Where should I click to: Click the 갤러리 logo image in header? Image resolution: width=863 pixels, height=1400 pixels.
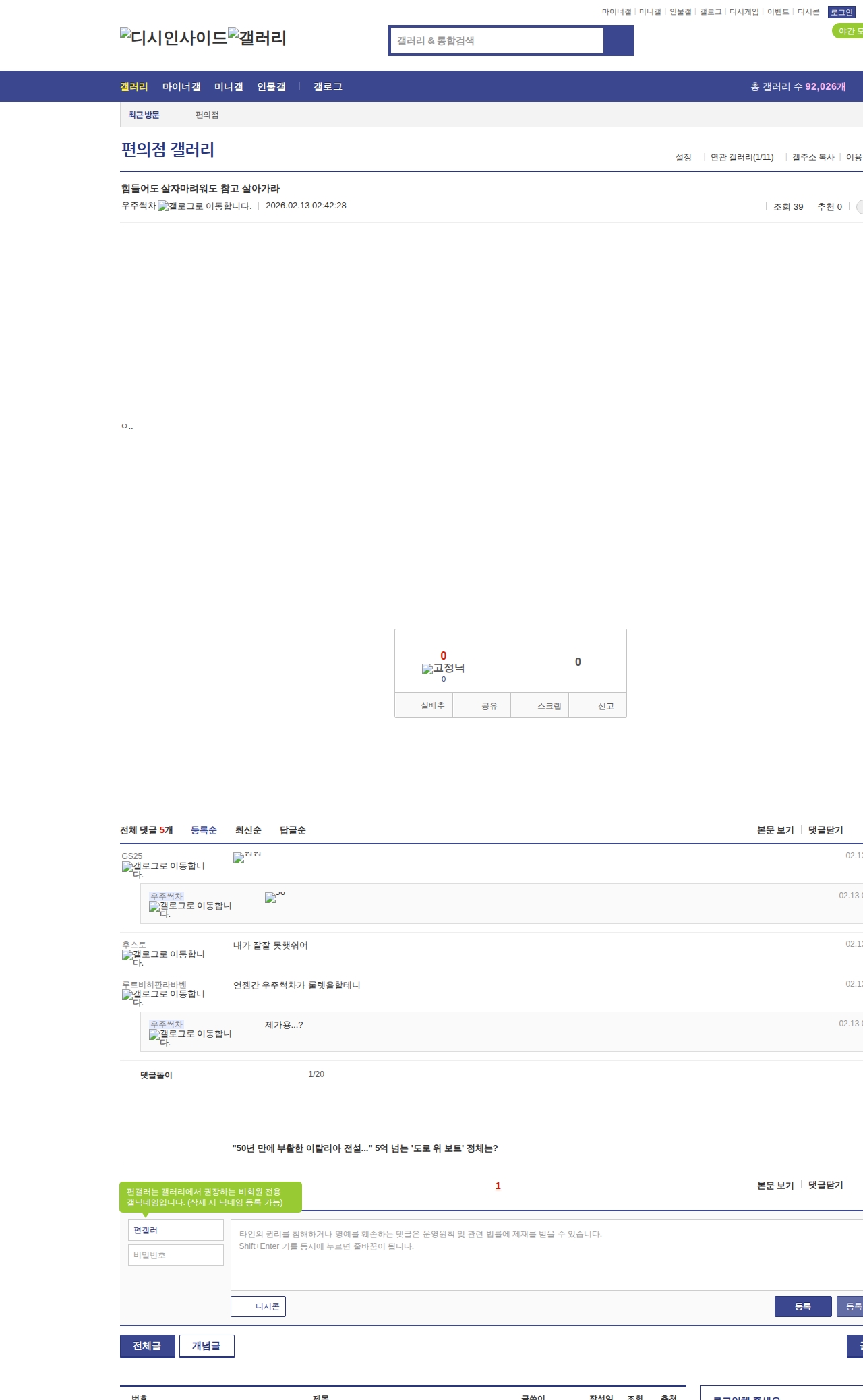(257, 38)
